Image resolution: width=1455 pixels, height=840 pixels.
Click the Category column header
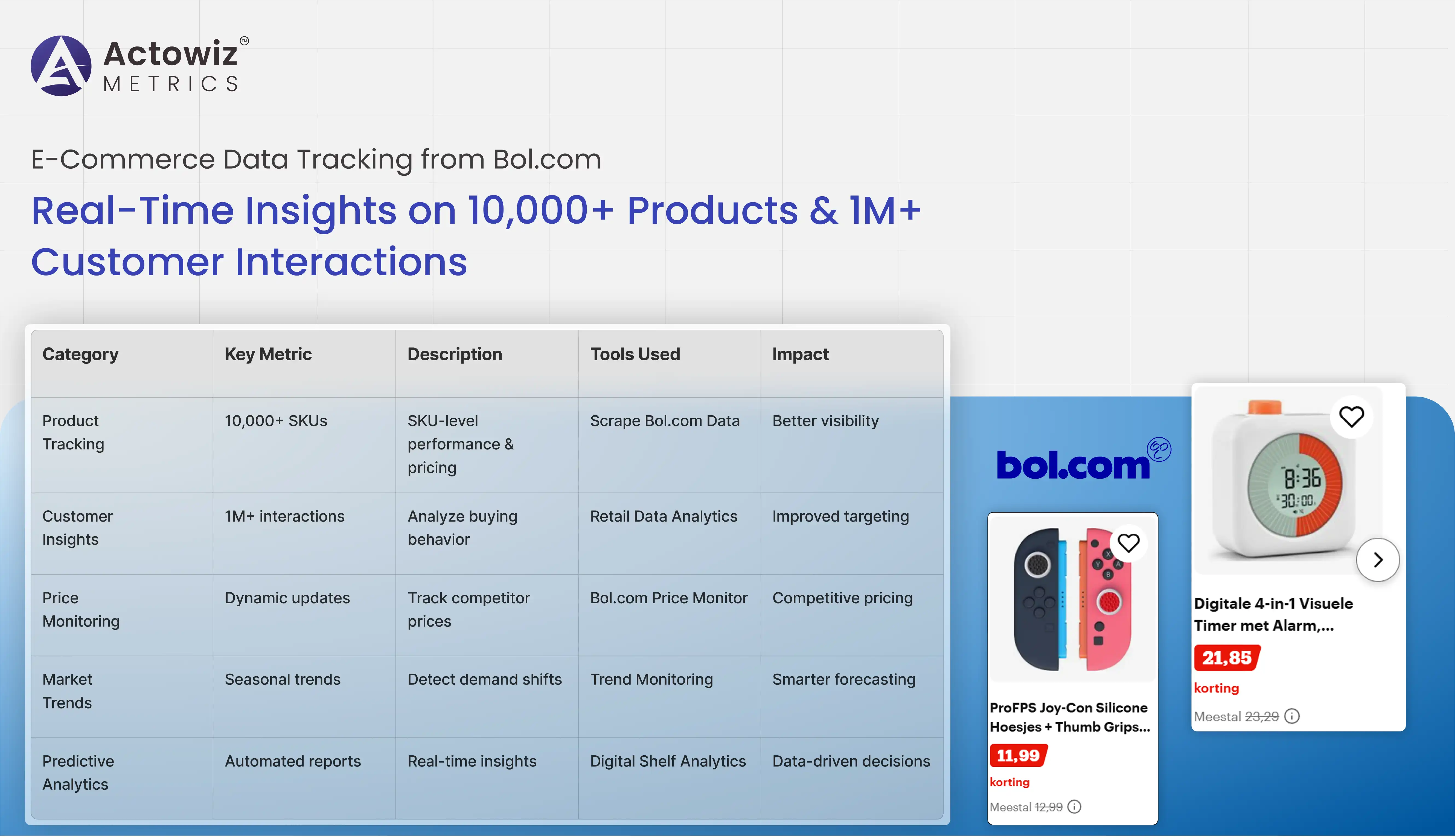80,354
